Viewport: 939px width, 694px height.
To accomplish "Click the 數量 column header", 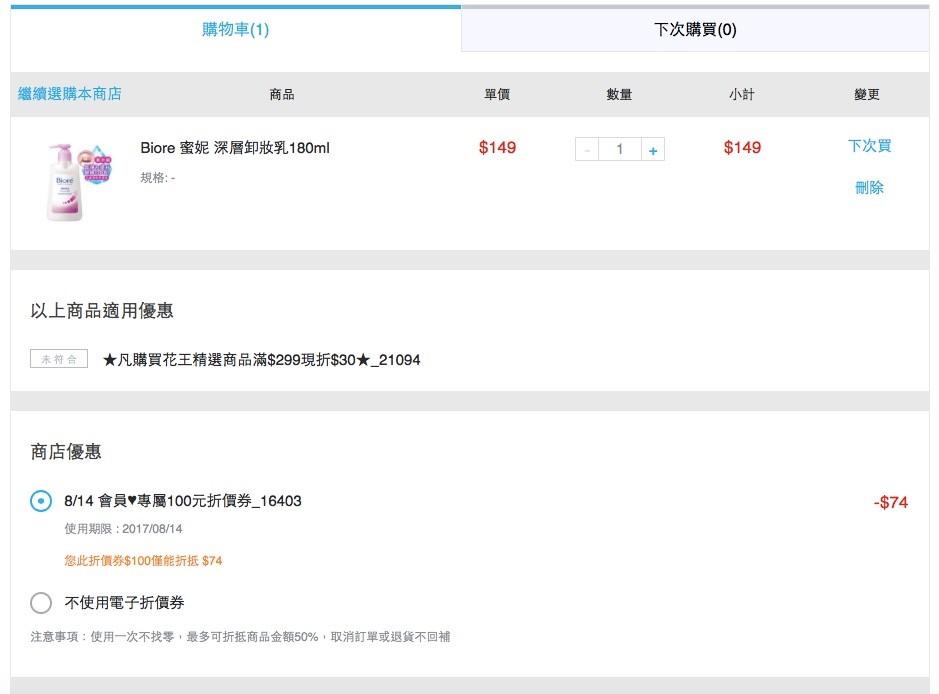I will (619, 94).
